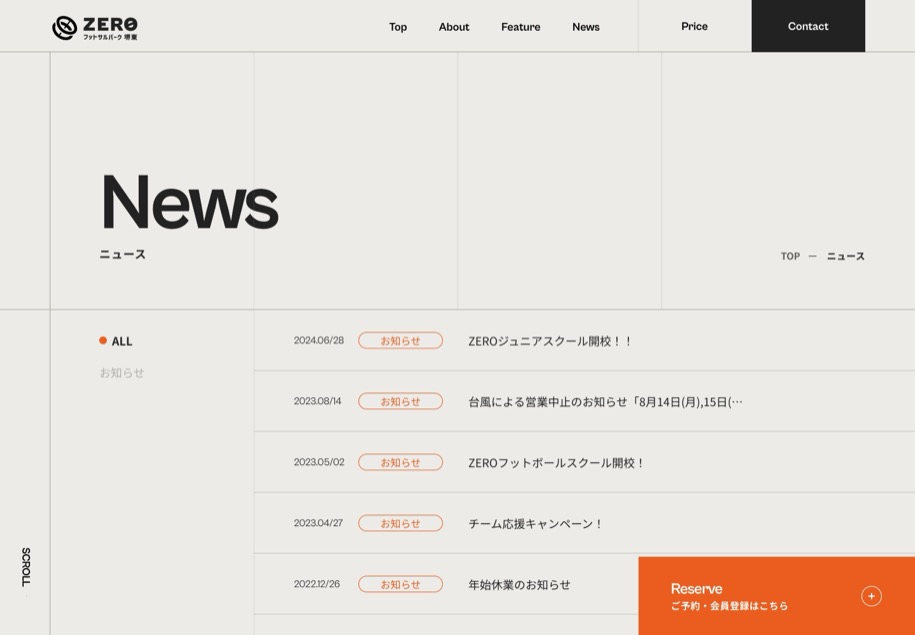
Task: Open the typhoon closure notice 台風による営業中止
Action: click(605, 402)
